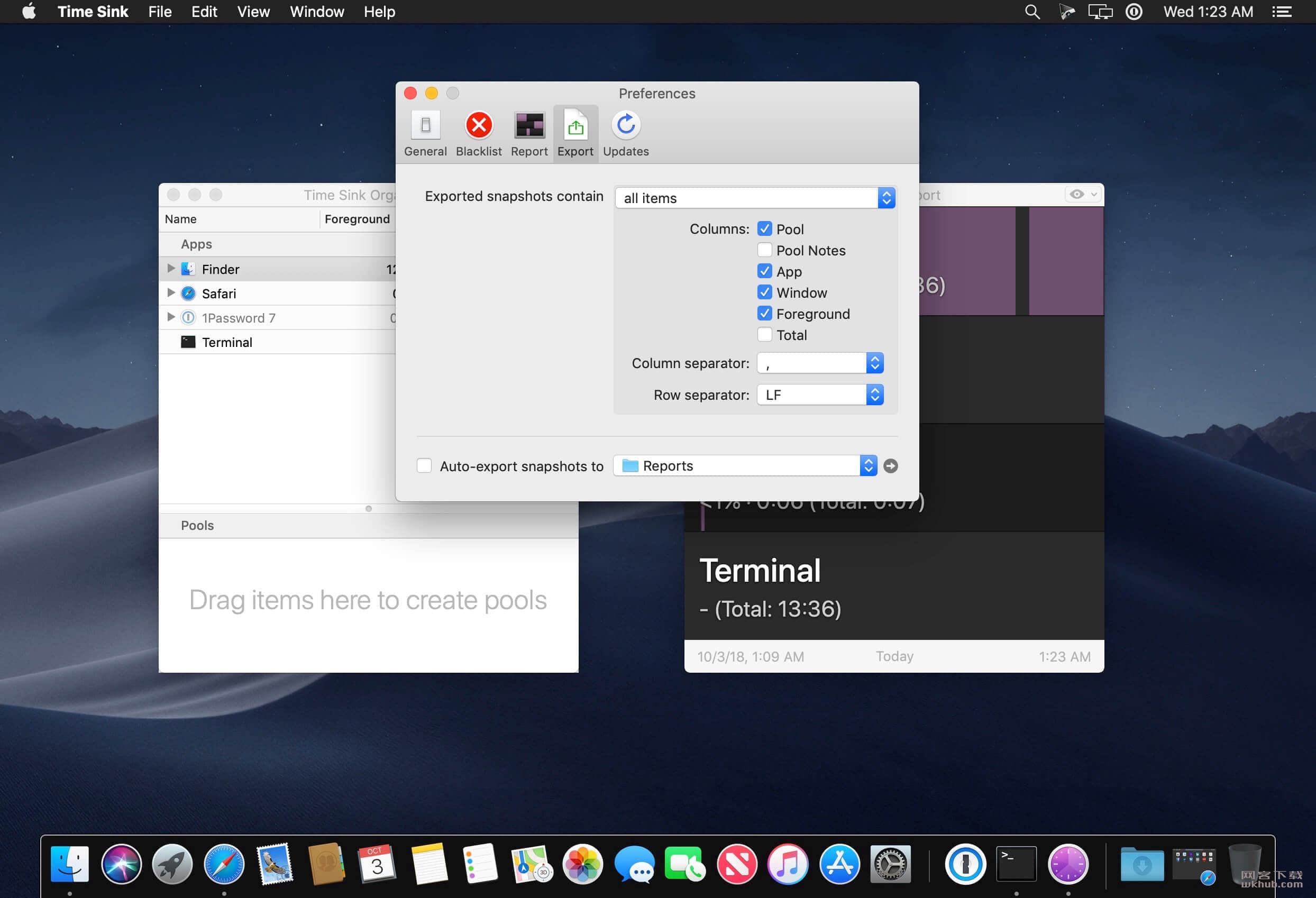Expand the Finder row in Organizer
The width and height of the screenshot is (1316, 898).
(x=170, y=268)
